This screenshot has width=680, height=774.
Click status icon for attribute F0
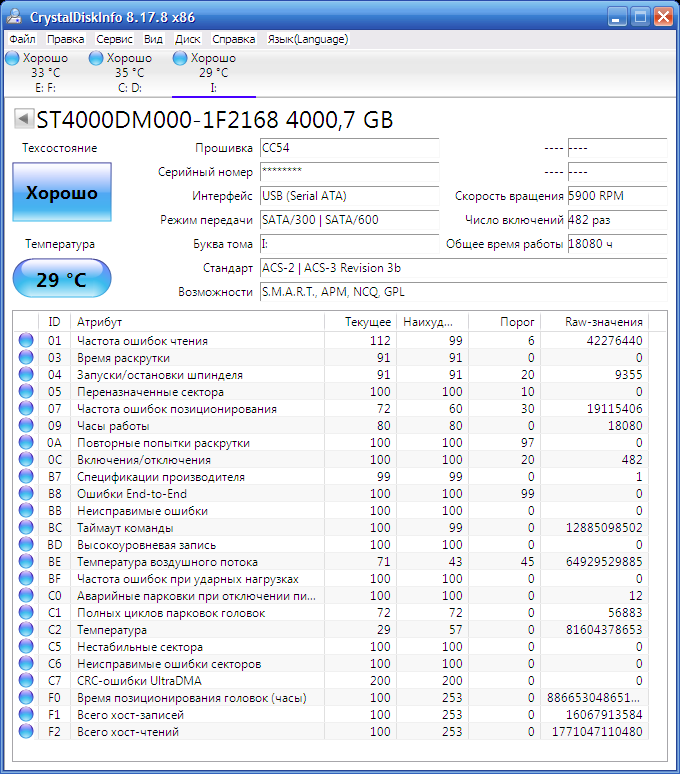[26, 697]
